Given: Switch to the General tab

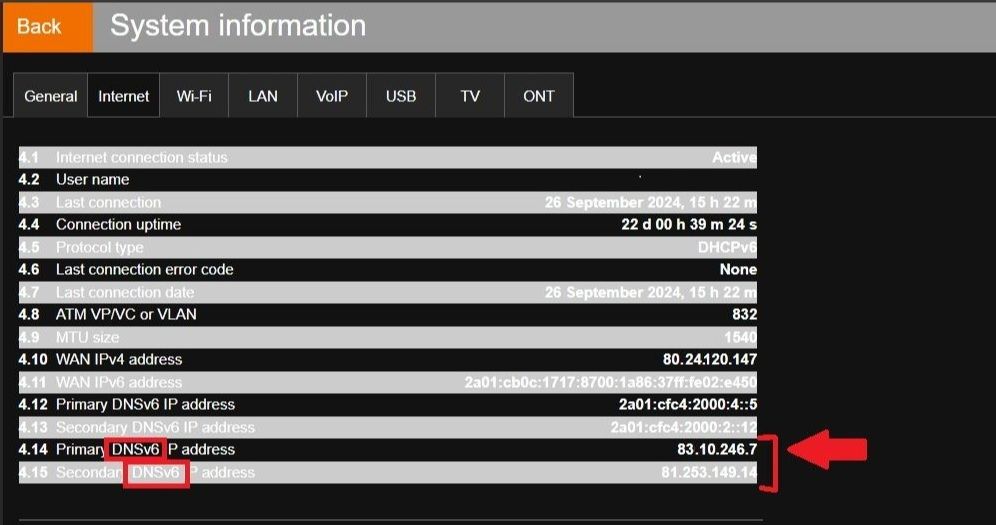Looking at the screenshot, I should tap(51, 97).
